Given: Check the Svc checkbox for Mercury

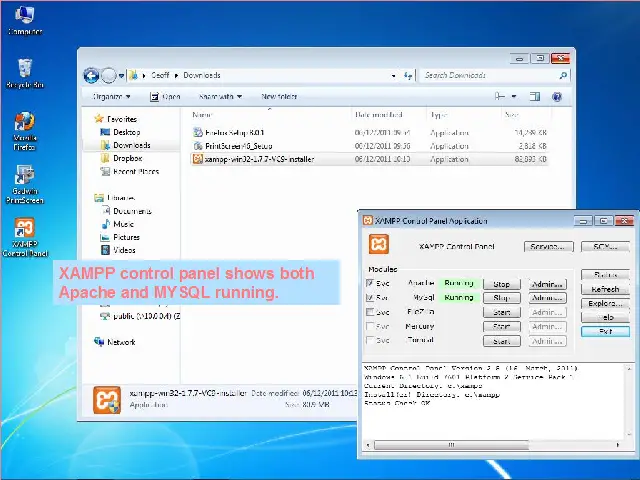Looking at the screenshot, I should click(370, 326).
